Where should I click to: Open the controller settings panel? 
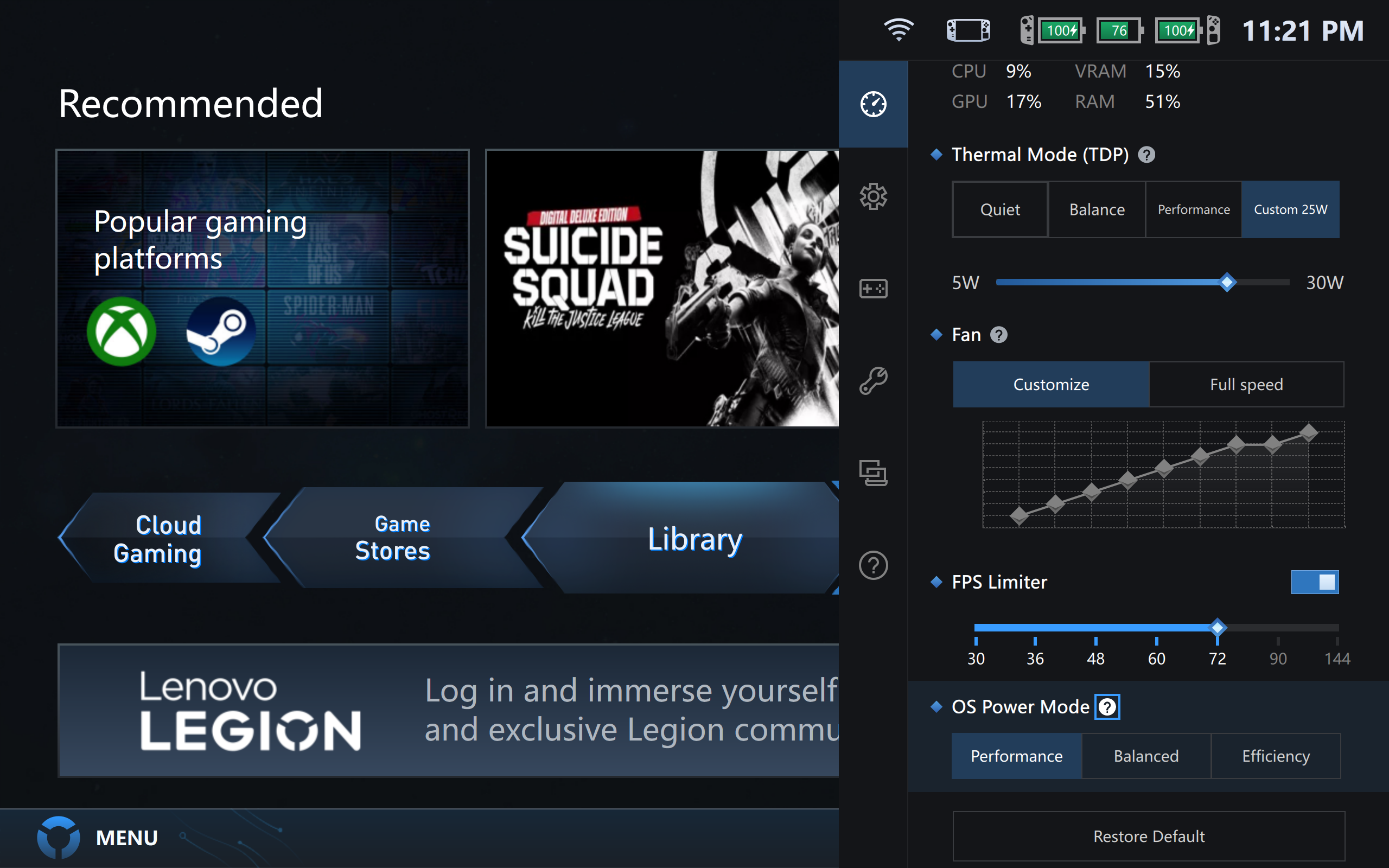pyautogui.click(x=873, y=288)
